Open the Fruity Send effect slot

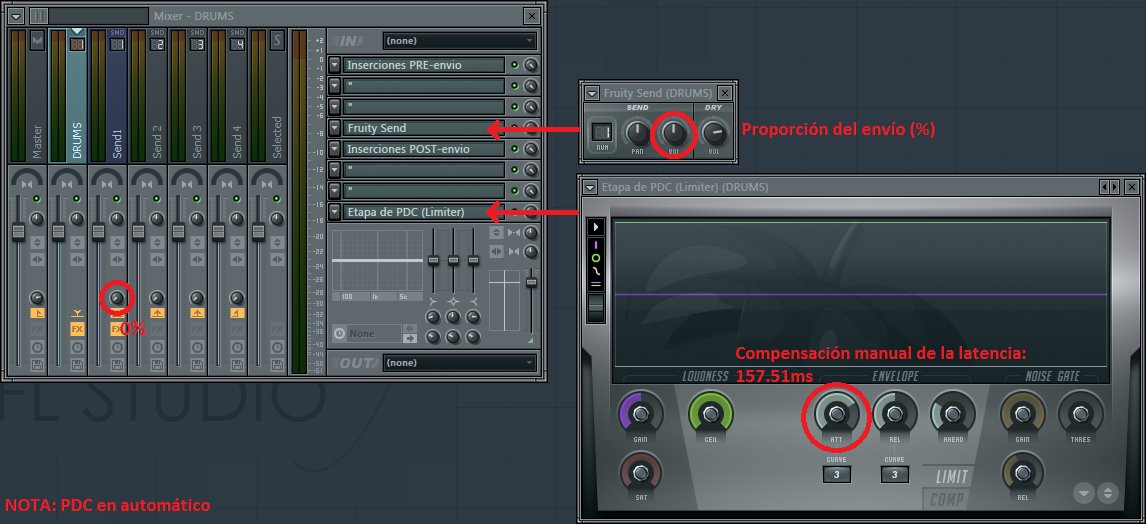point(424,128)
